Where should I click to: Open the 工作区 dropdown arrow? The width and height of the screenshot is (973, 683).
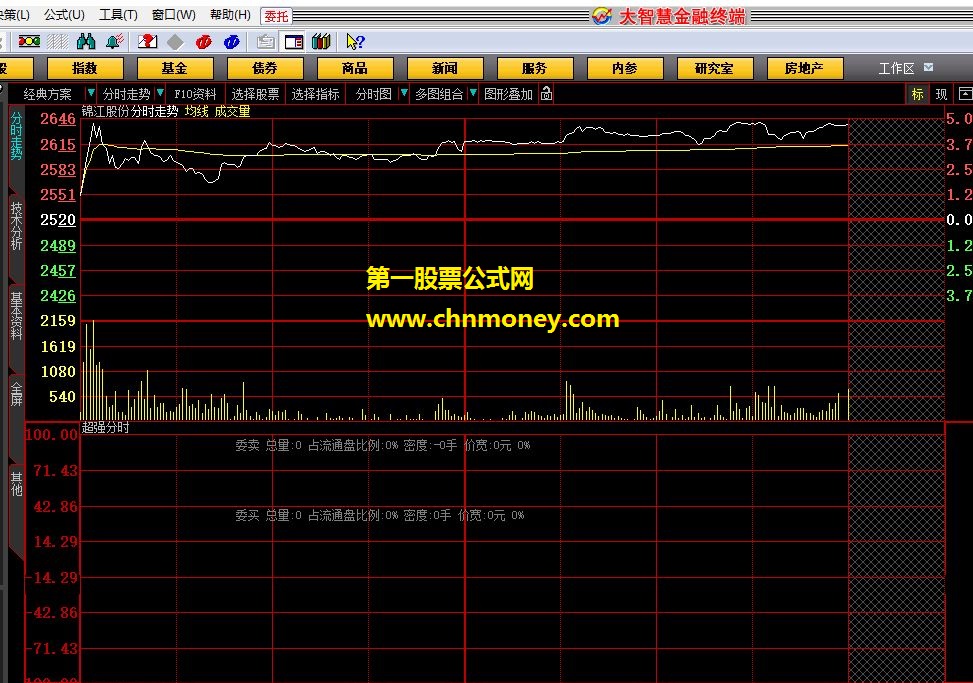tap(928, 67)
